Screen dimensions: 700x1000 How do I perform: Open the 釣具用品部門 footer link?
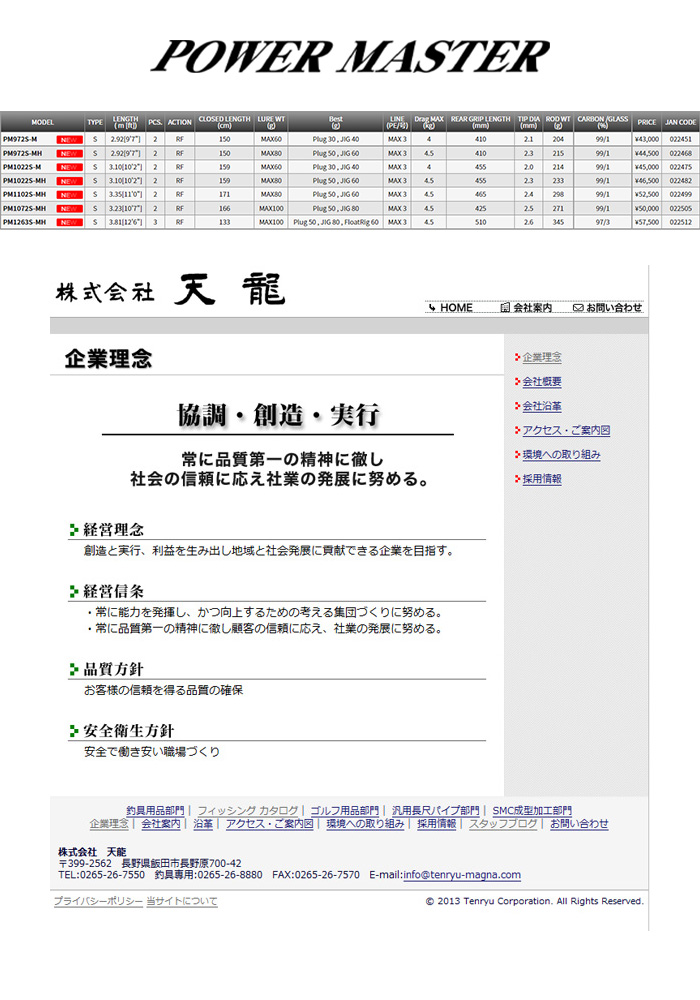coord(155,810)
